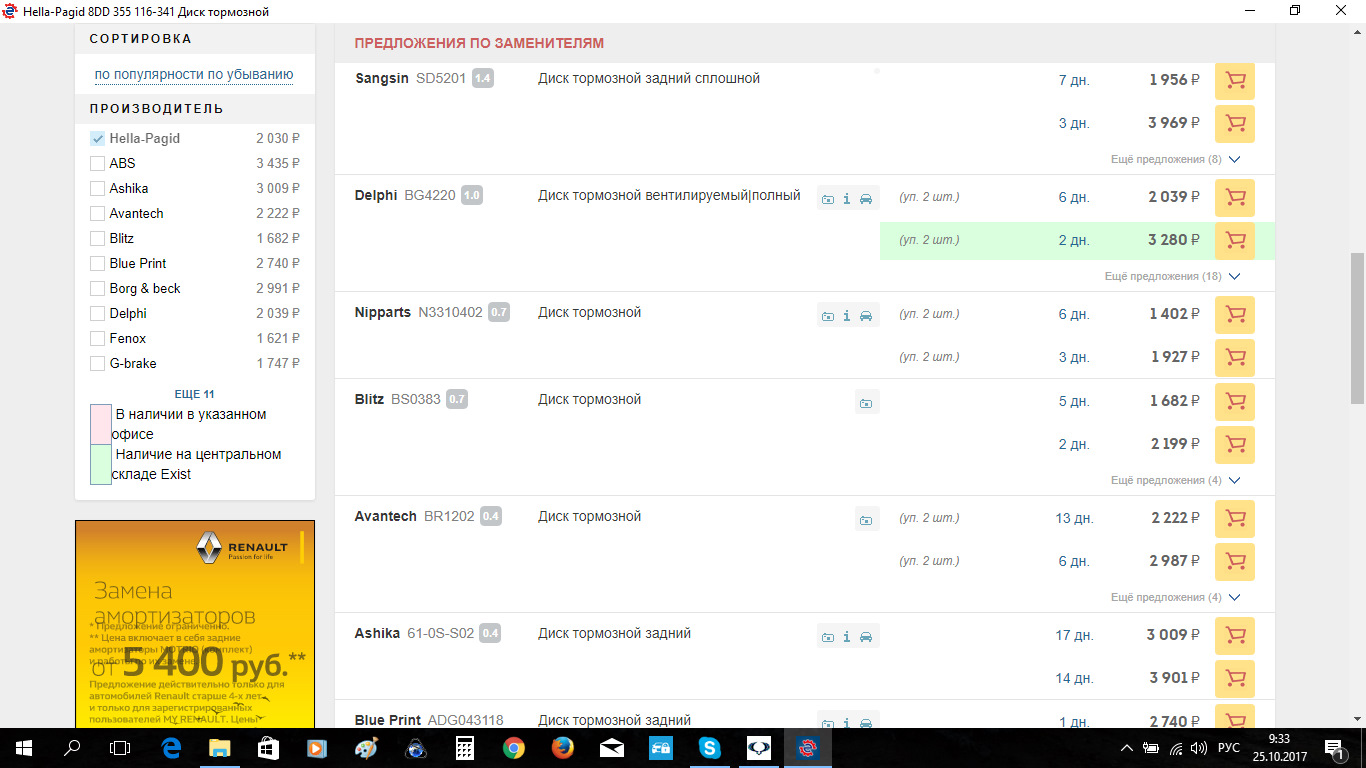Open photo icon for Nipparts N3310402
Image resolution: width=1366 pixels, height=768 pixels.
pos(828,316)
